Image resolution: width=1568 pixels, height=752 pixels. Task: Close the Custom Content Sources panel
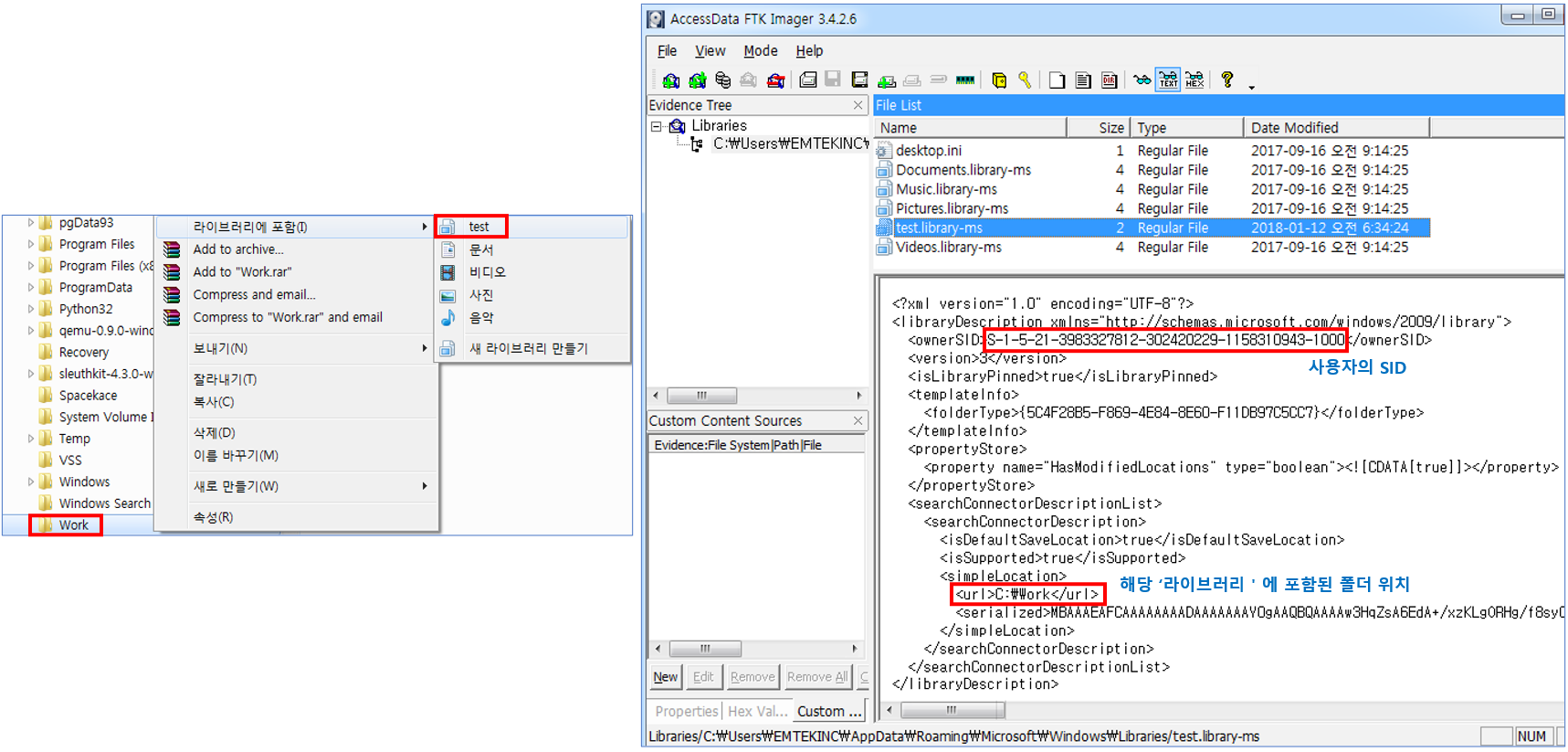(x=858, y=420)
